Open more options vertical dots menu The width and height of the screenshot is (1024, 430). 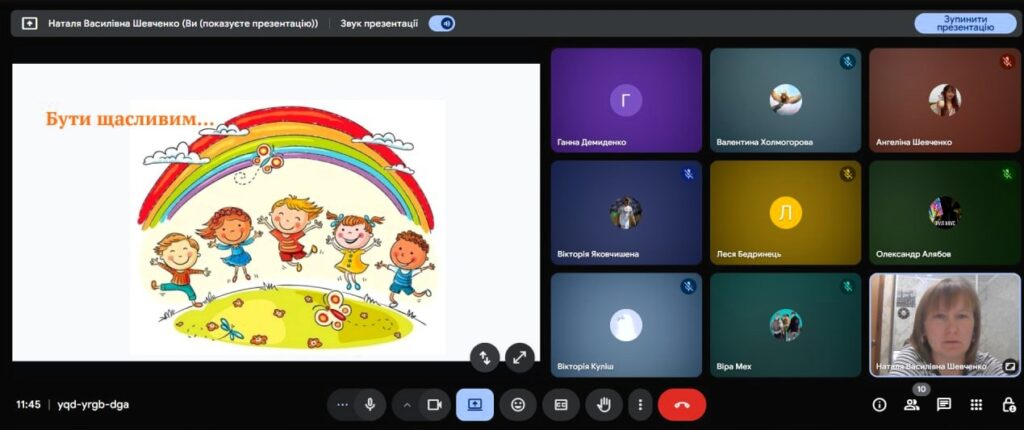pos(640,404)
